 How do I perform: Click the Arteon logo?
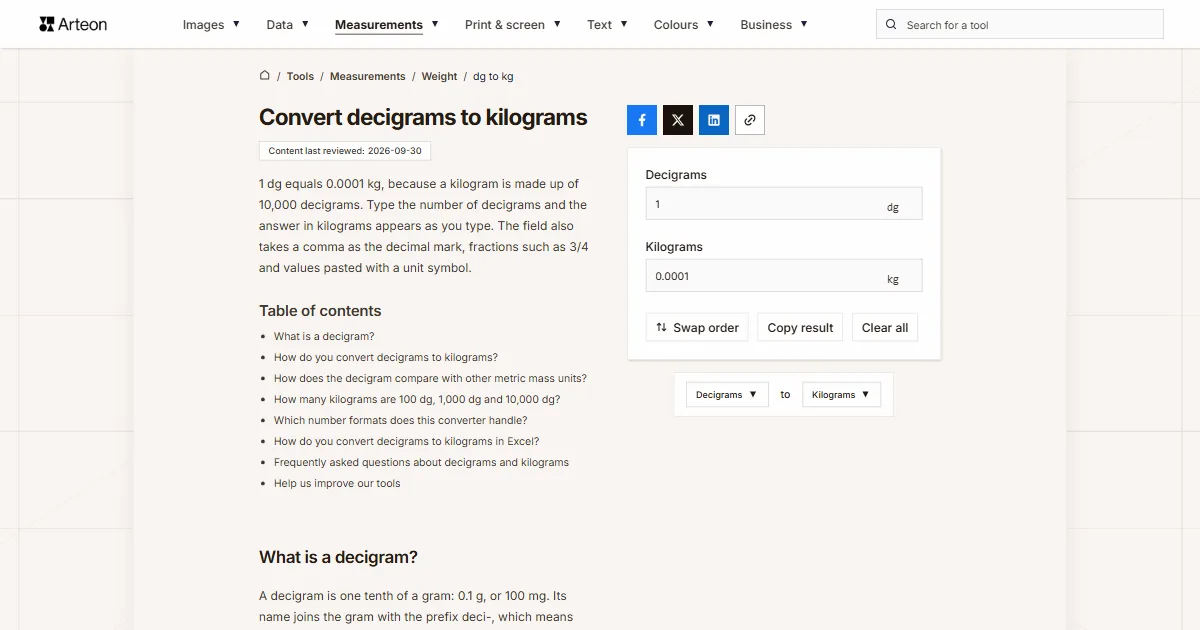(x=73, y=24)
